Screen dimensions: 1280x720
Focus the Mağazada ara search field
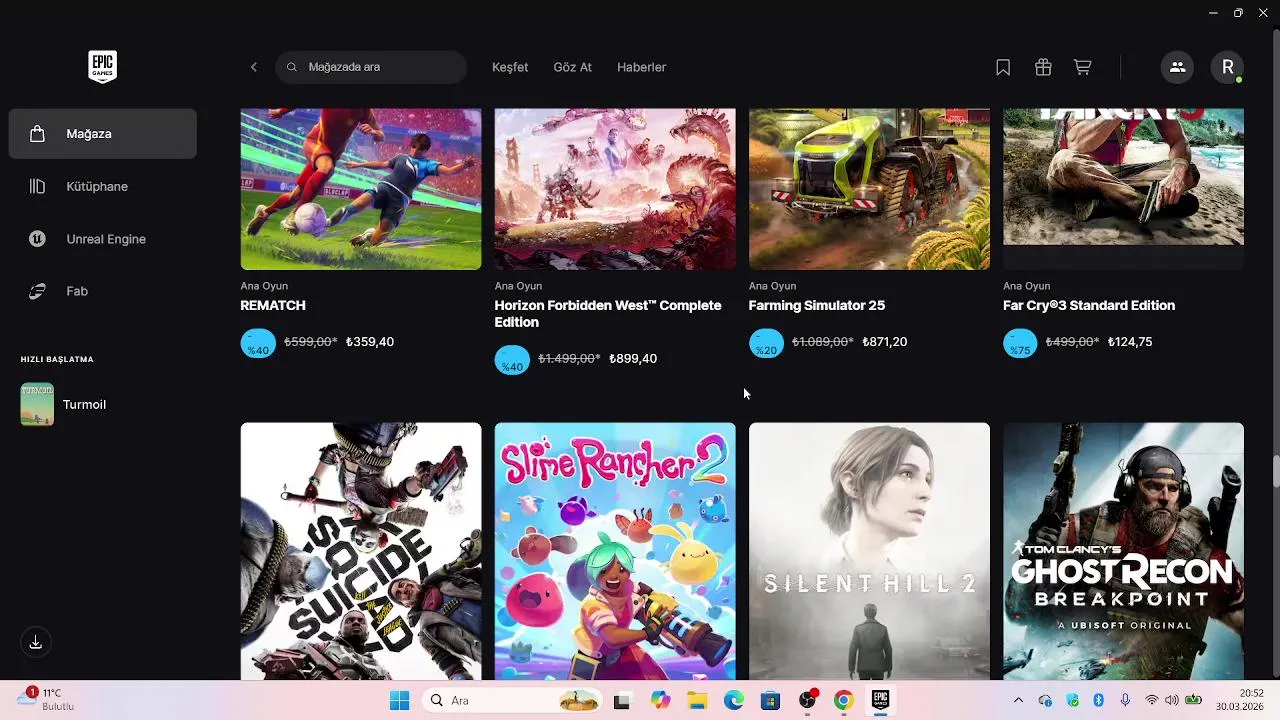(x=371, y=67)
